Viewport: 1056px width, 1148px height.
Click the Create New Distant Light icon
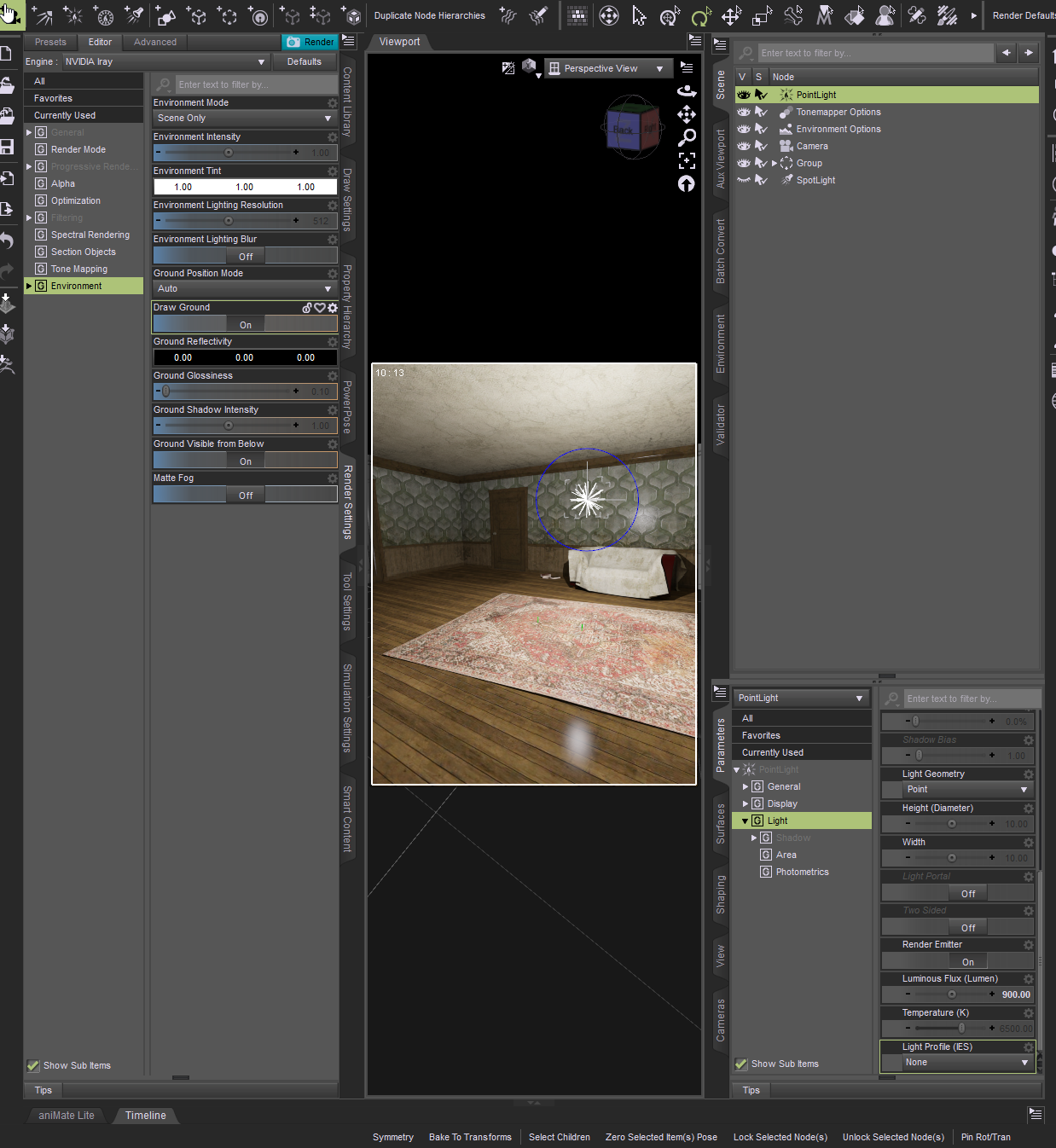tap(44, 15)
